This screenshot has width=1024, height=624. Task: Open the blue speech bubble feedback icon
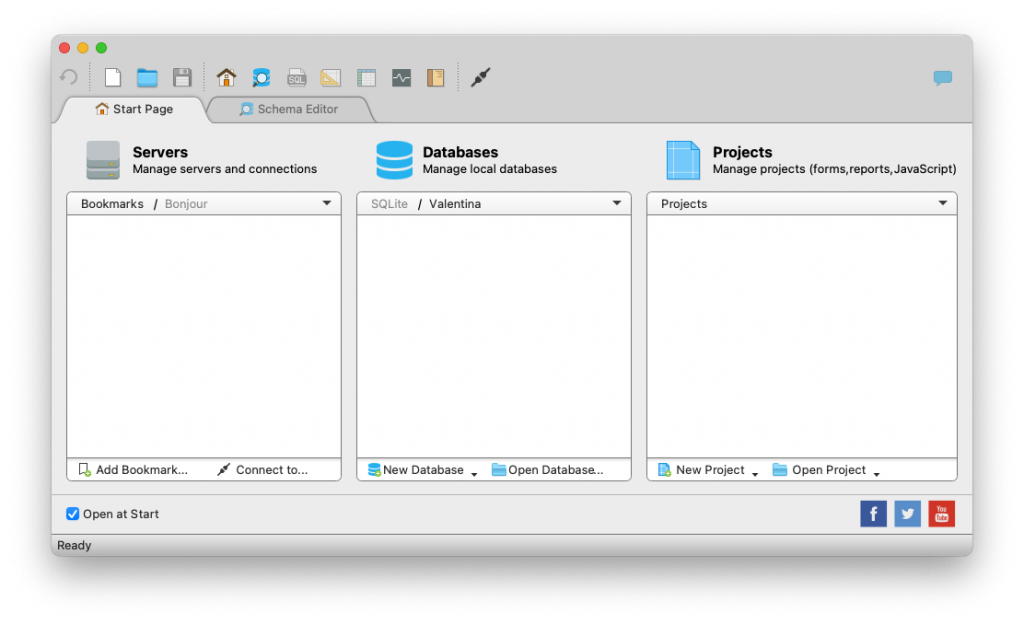[942, 78]
